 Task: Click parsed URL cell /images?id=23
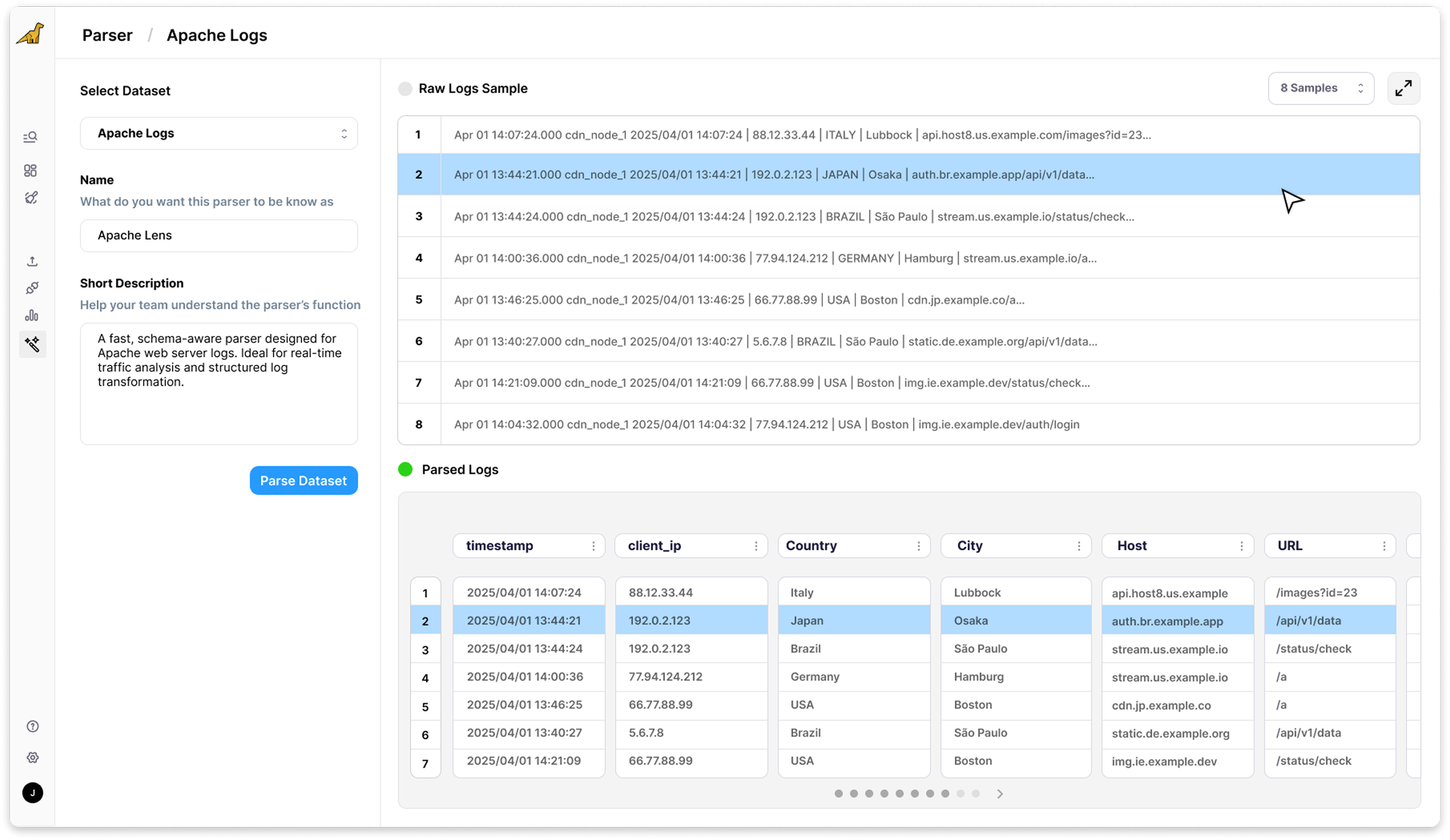(1329, 592)
